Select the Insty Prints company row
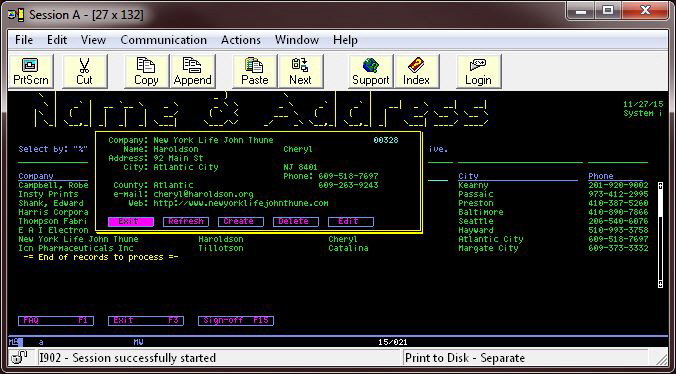 click(x=48, y=194)
